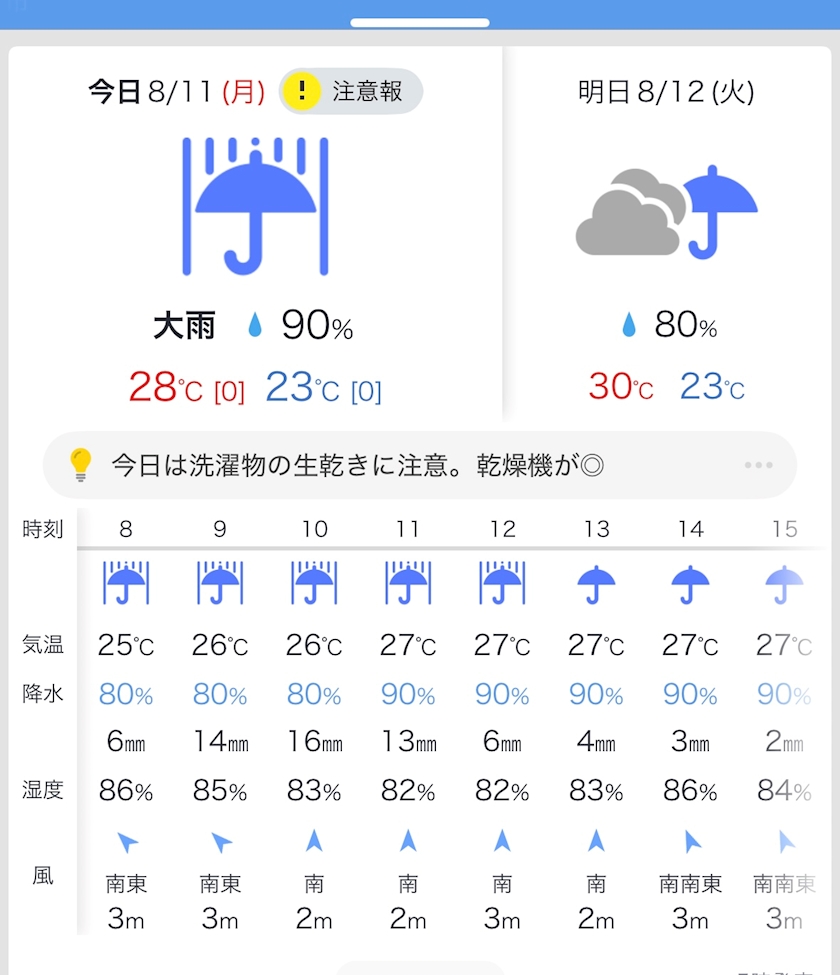
Task: Tap tomorrow's precipitation raindrop icon
Action: tap(629, 325)
